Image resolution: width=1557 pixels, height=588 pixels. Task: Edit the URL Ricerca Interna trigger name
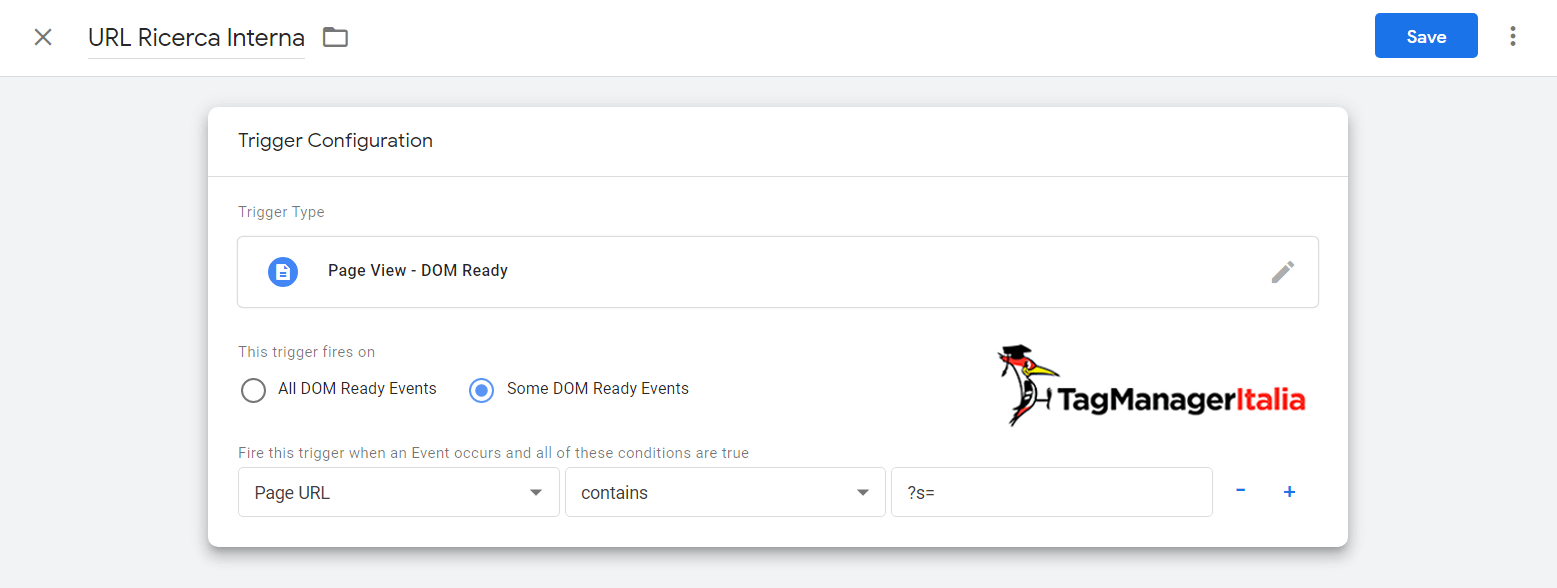pyautogui.click(x=196, y=38)
